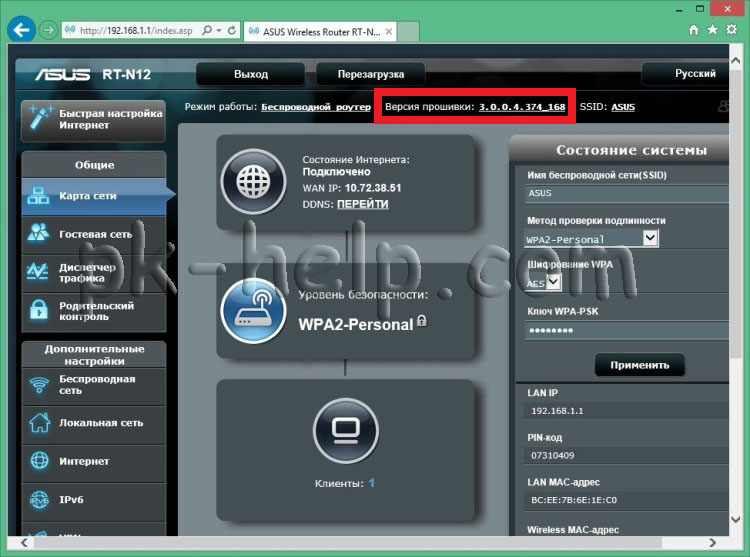
Task: Open firmware version 3.0.0.4.374_168 link
Action: (x=522, y=107)
